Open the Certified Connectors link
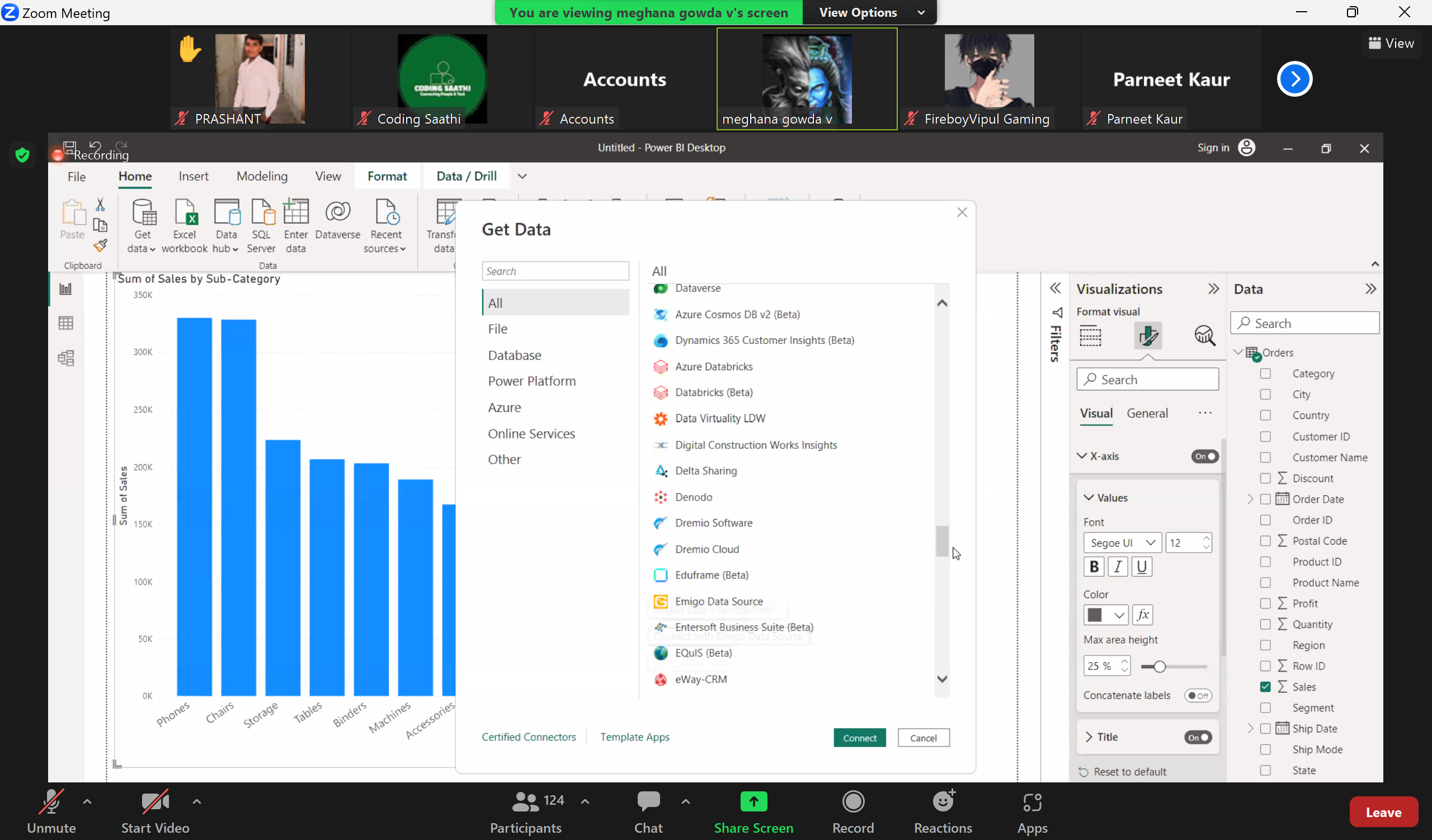1432x840 pixels. tap(529, 737)
